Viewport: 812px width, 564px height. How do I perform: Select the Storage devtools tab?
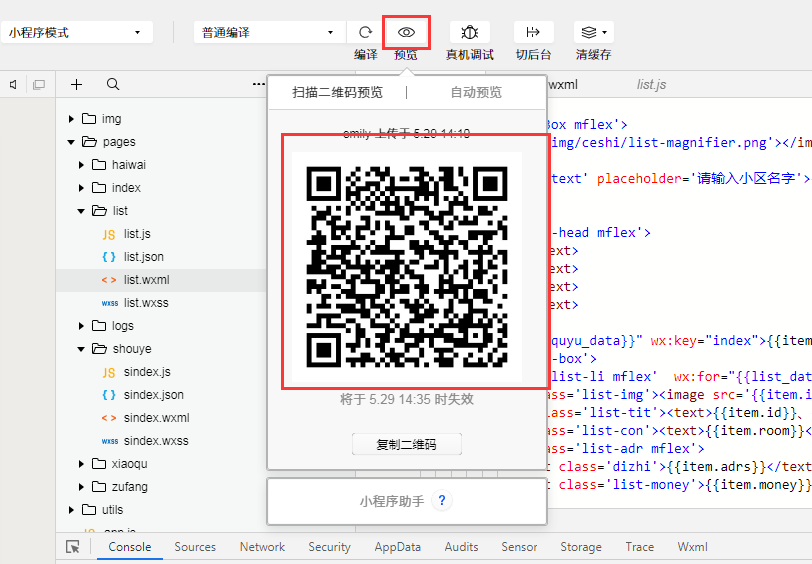pos(581,547)
